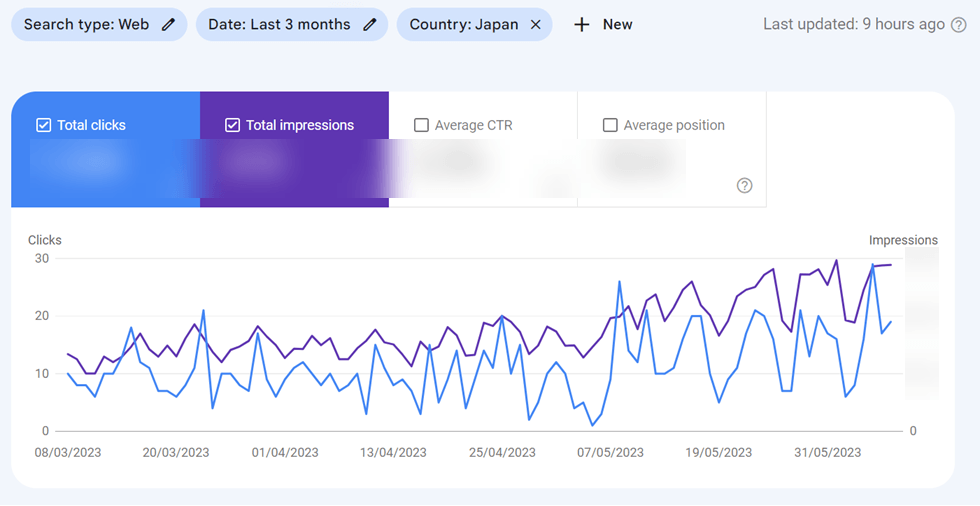Click the 25/04/2023 date label

502,452
